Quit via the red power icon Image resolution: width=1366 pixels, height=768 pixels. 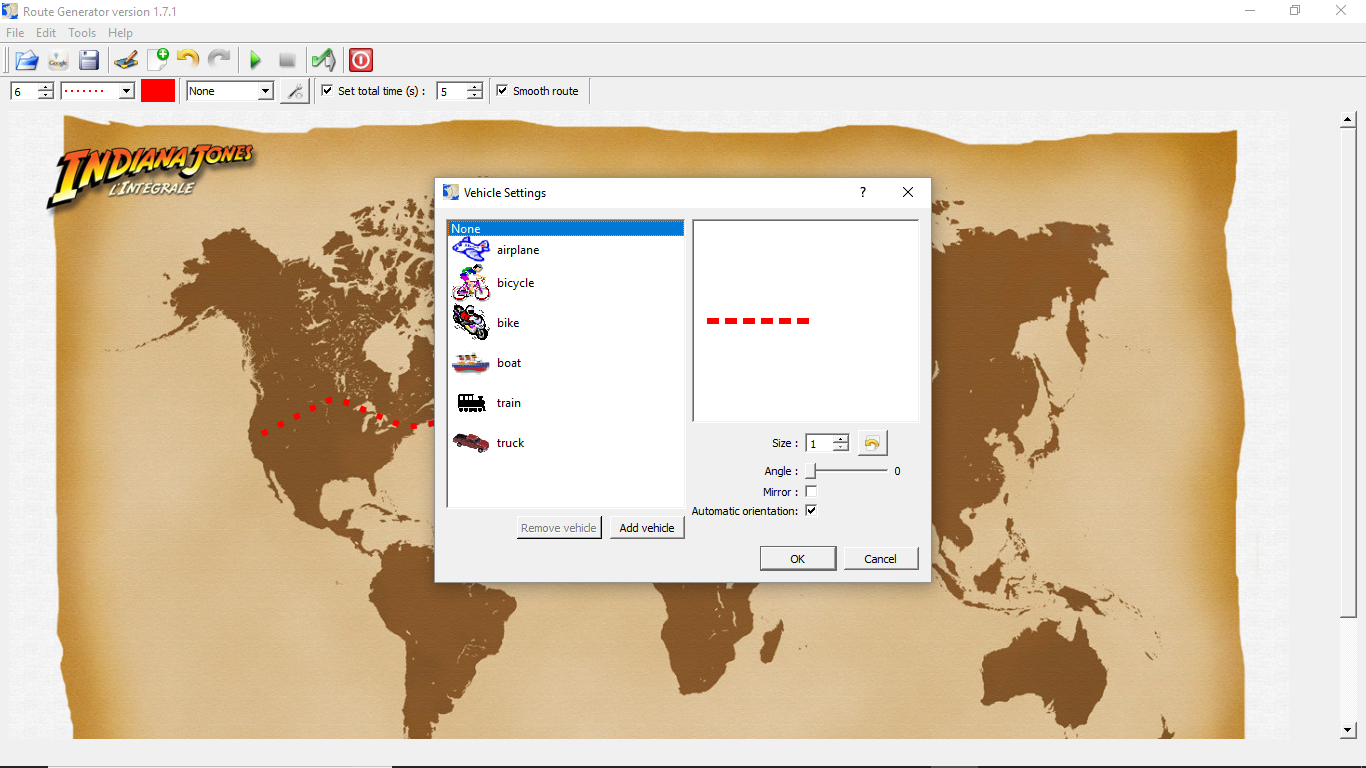(x=361, y=60)
